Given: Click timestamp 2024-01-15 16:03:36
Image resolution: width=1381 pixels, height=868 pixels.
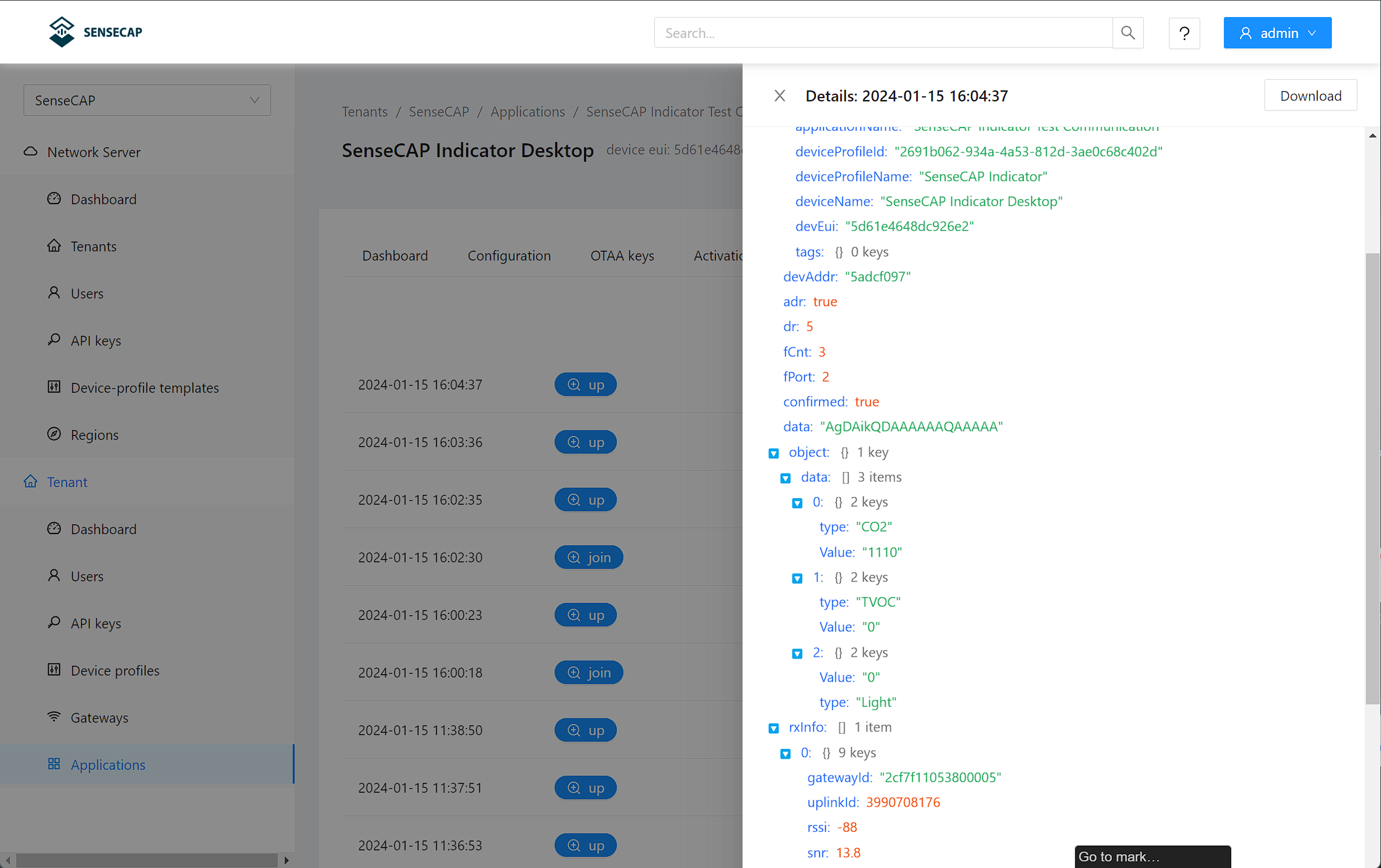Looking at the screenshot, I should (420, 442).
